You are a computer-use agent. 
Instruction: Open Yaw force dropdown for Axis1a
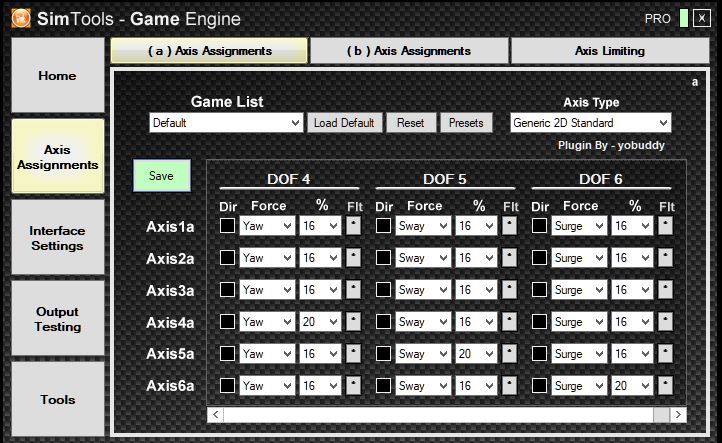coord(267,226)
